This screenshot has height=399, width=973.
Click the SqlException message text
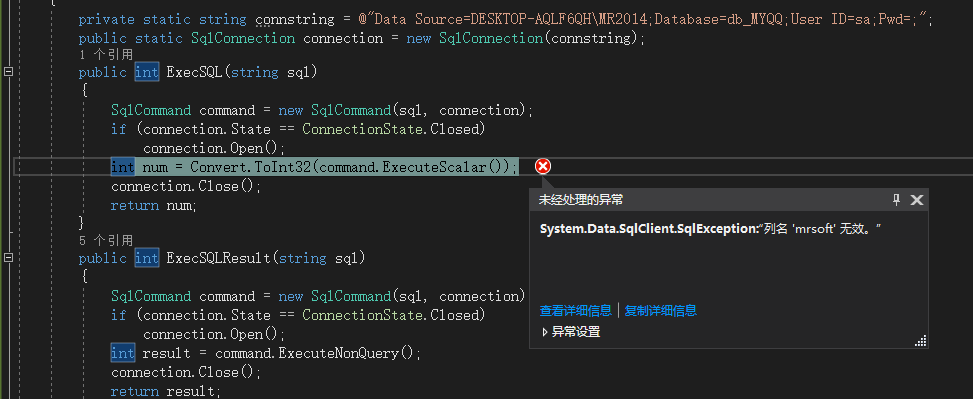coord(711,229)
